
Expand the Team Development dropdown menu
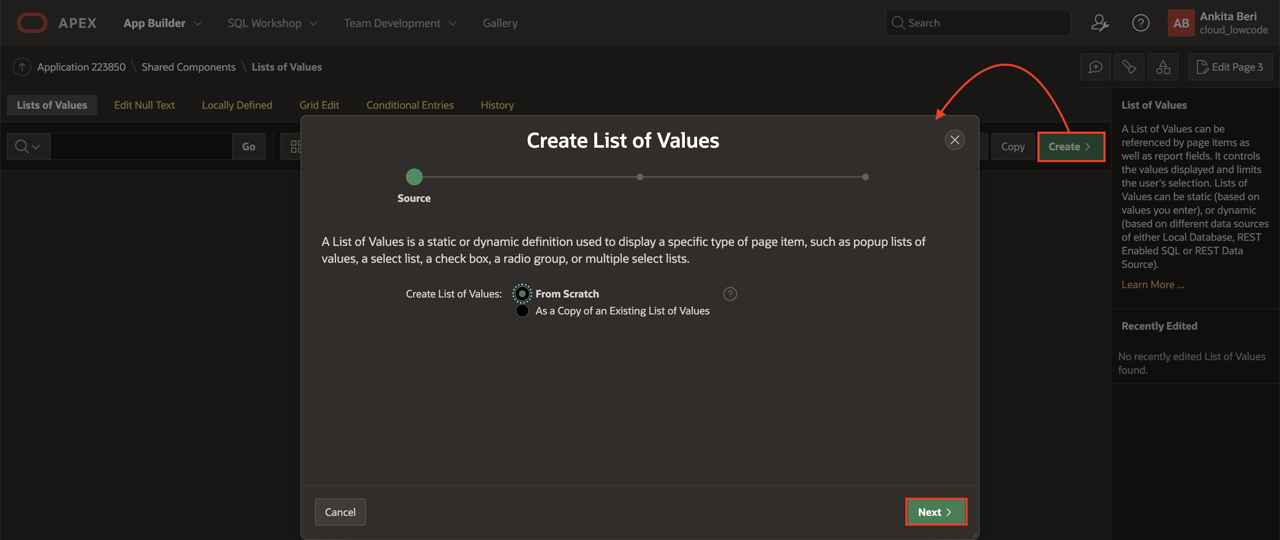click(400, 23)
